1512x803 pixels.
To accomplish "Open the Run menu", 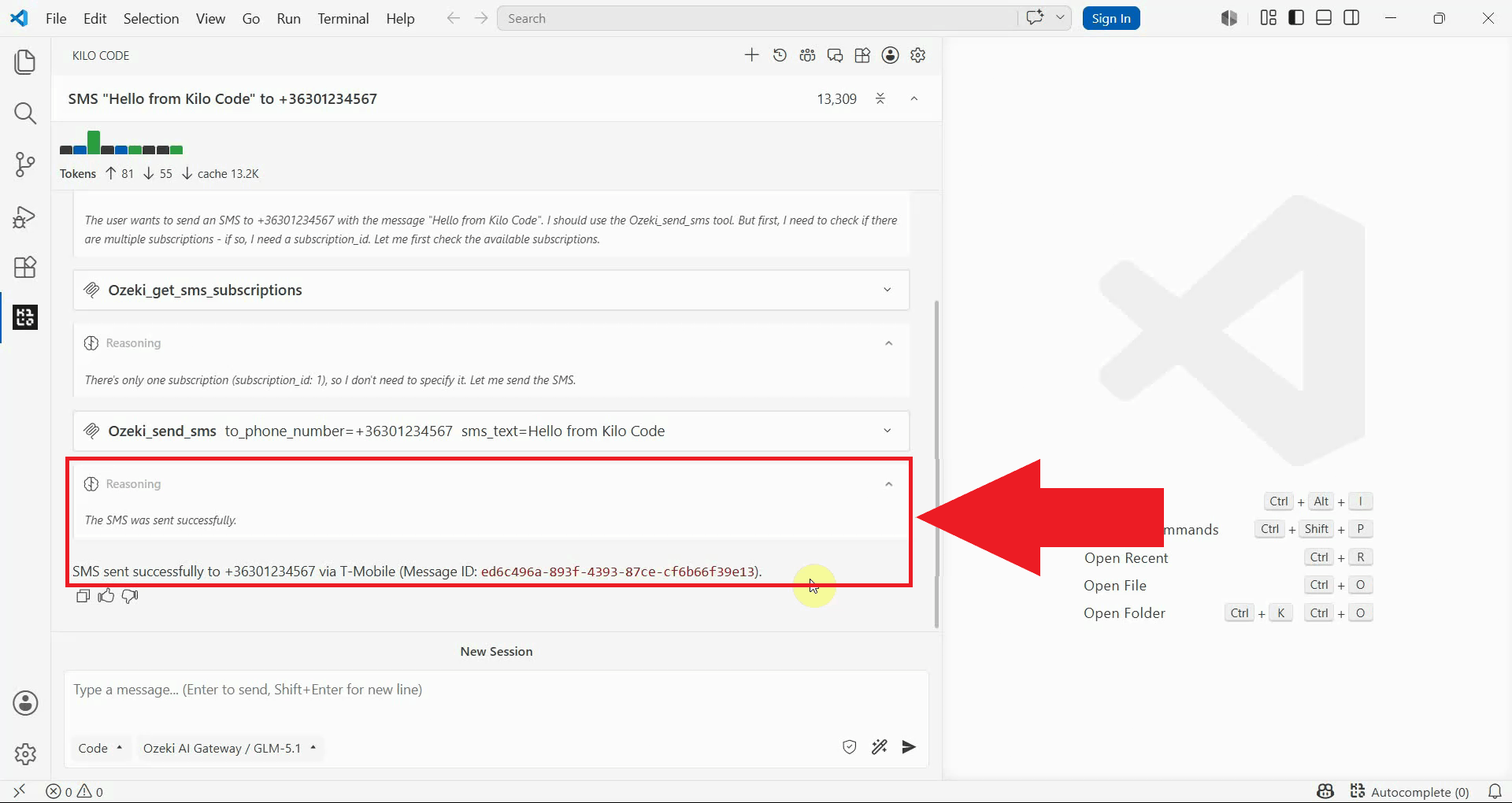I will point(288,18).
